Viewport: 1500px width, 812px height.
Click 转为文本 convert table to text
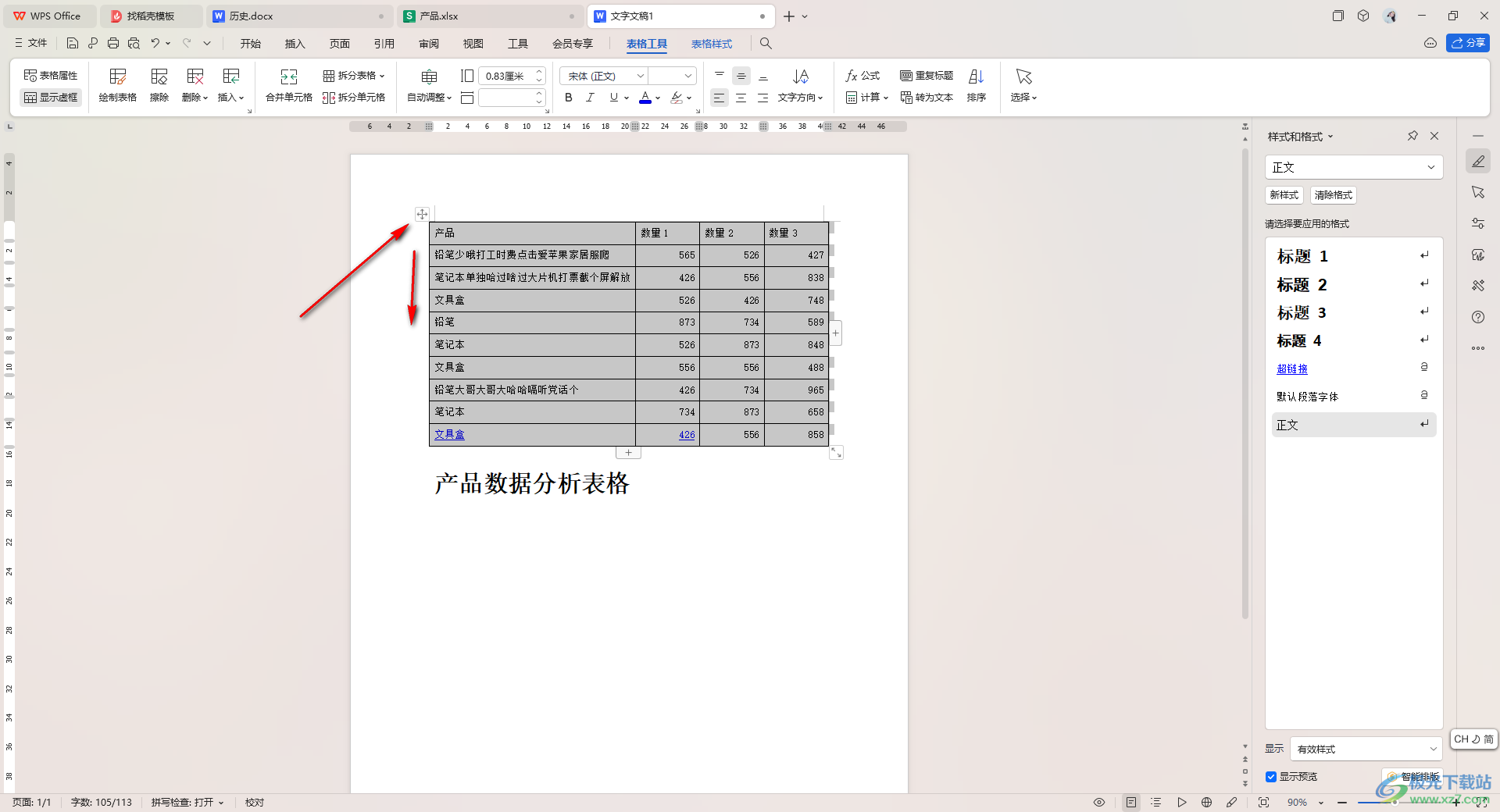[927, 98]
